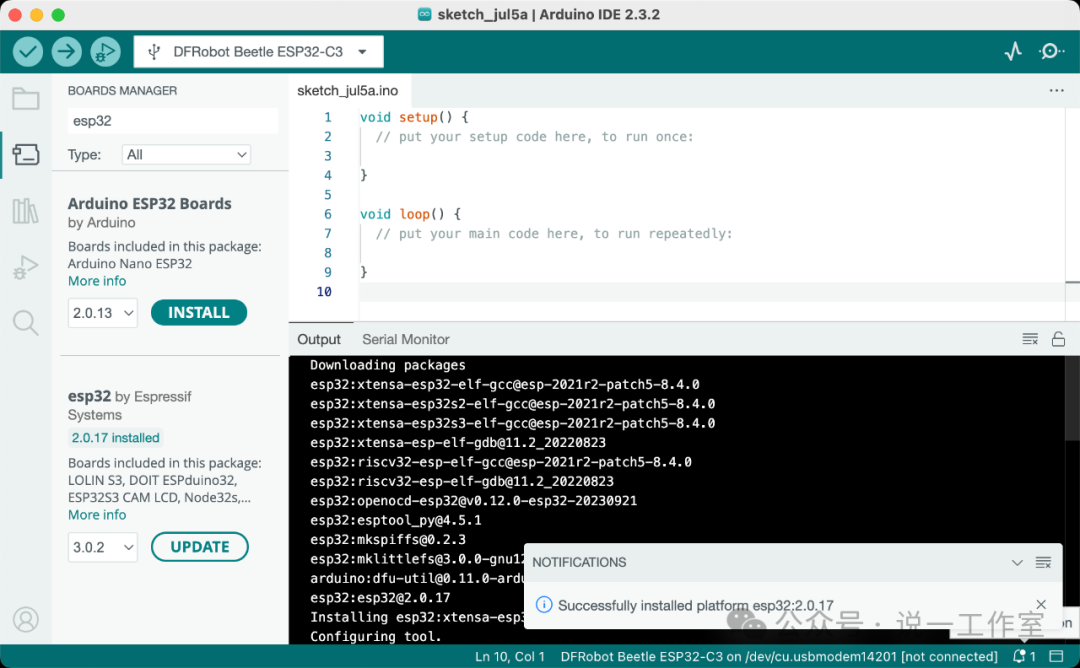Switch to the Serial Monitor tab

(x=406, y=340)
